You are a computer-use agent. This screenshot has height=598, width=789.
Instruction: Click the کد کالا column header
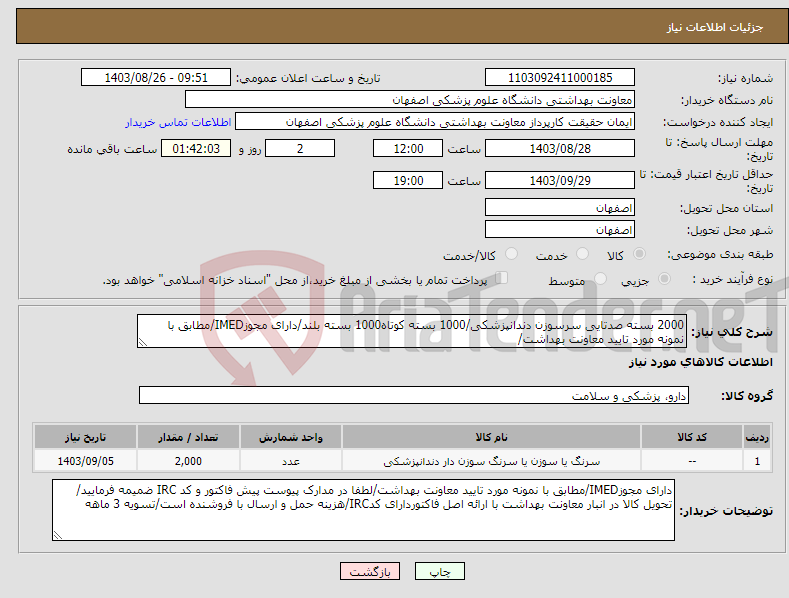pyautogui.click(x=692, y=437)
